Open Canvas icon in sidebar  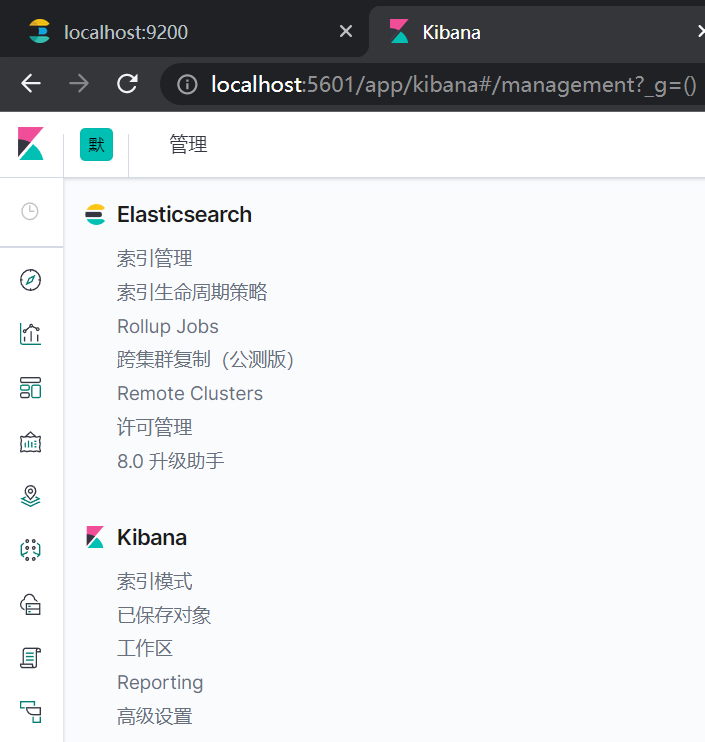click(30, 442)
